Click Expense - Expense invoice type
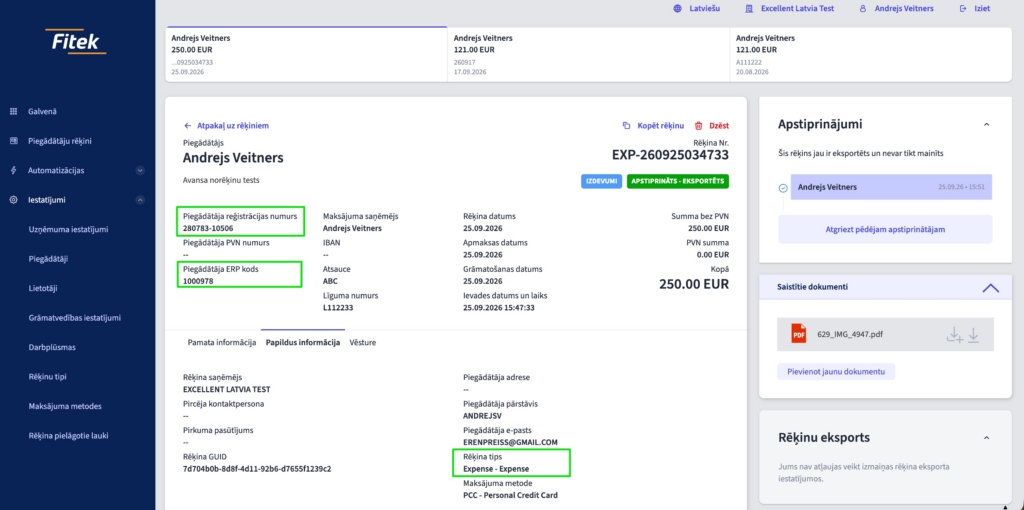 pos(496,469)
